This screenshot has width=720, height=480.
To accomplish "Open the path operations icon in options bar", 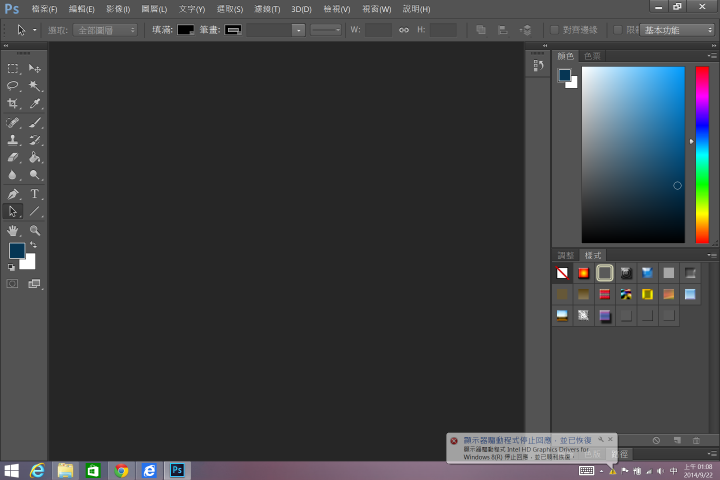I will coord(481,30).
